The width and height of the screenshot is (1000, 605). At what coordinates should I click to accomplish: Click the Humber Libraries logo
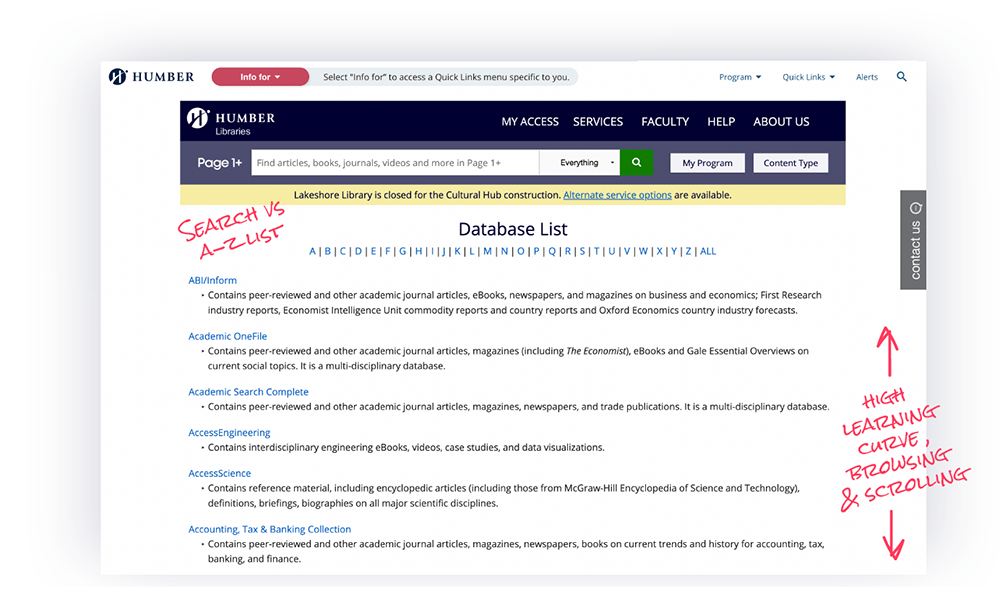231,121
